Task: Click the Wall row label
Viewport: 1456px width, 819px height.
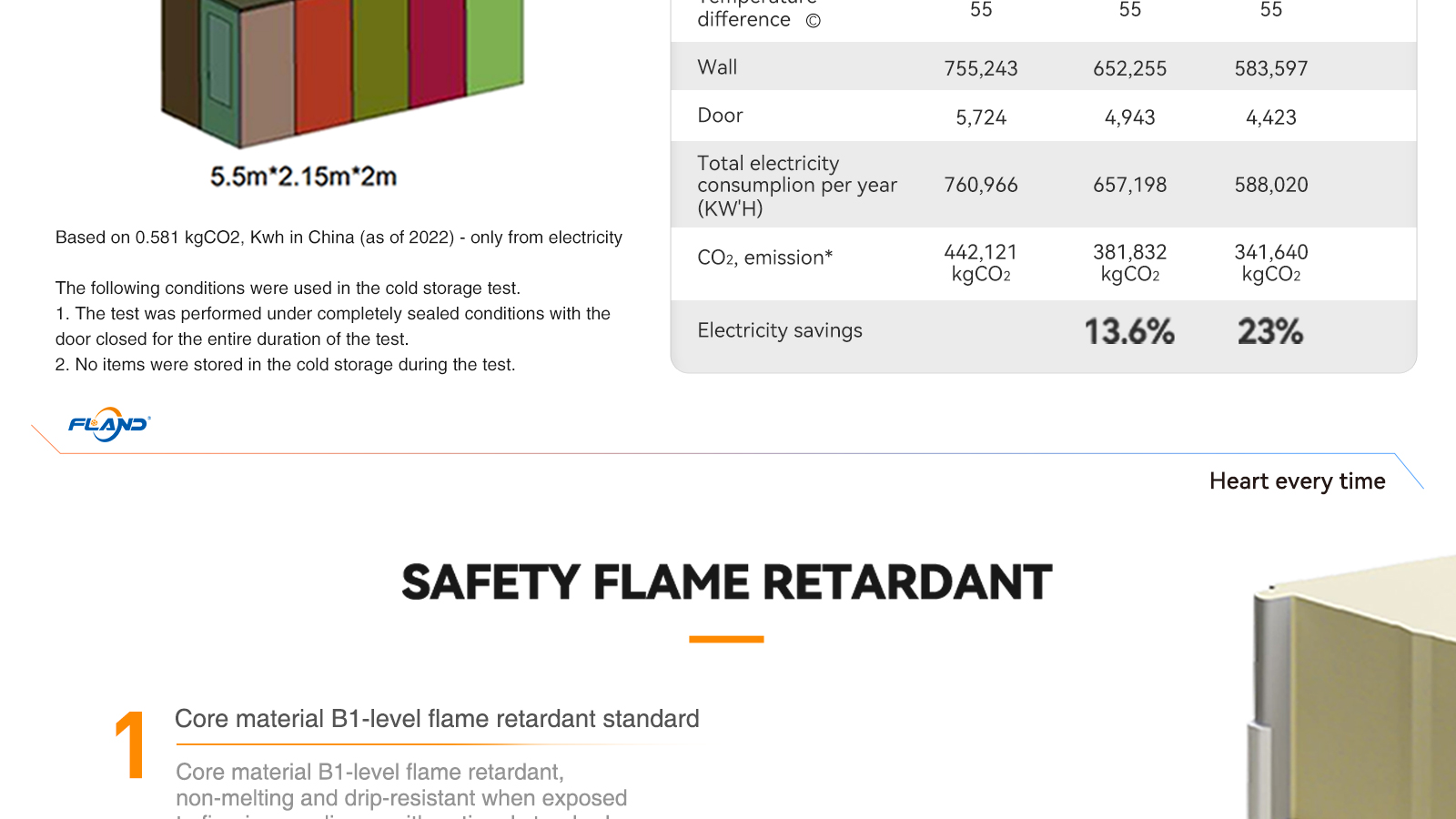Action: (x=717, y=67)
